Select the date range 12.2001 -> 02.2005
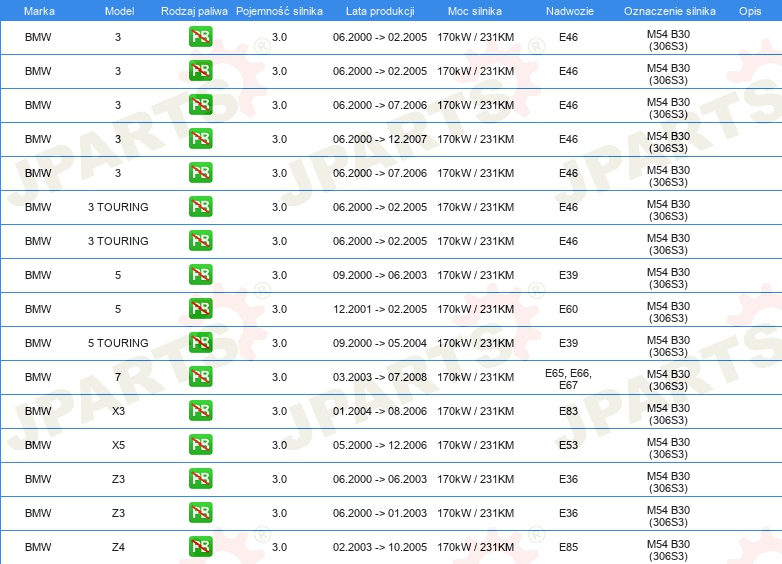The width and height of the screenshot is (782, 564). (380, 309)
